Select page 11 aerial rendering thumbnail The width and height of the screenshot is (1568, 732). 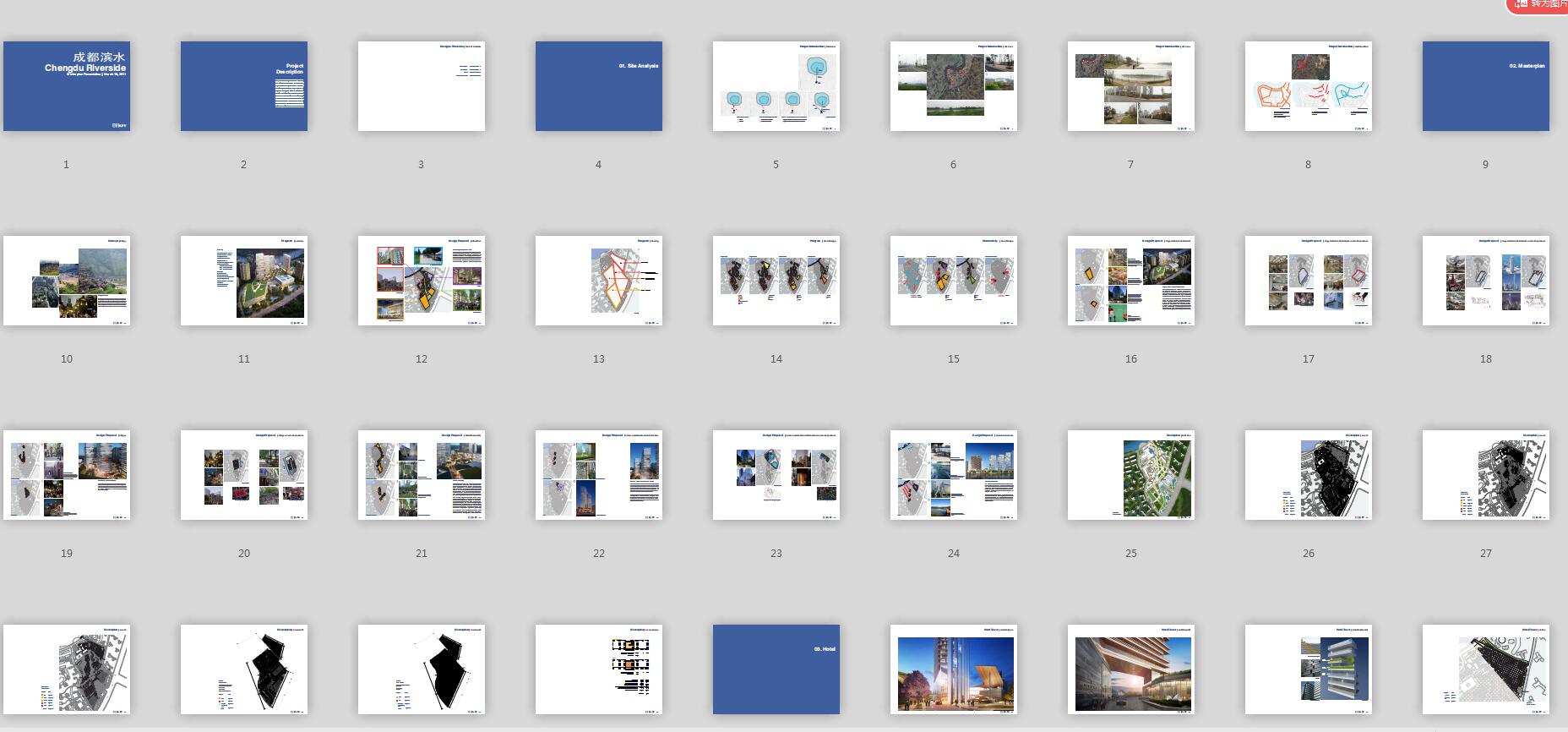point(244,281)
